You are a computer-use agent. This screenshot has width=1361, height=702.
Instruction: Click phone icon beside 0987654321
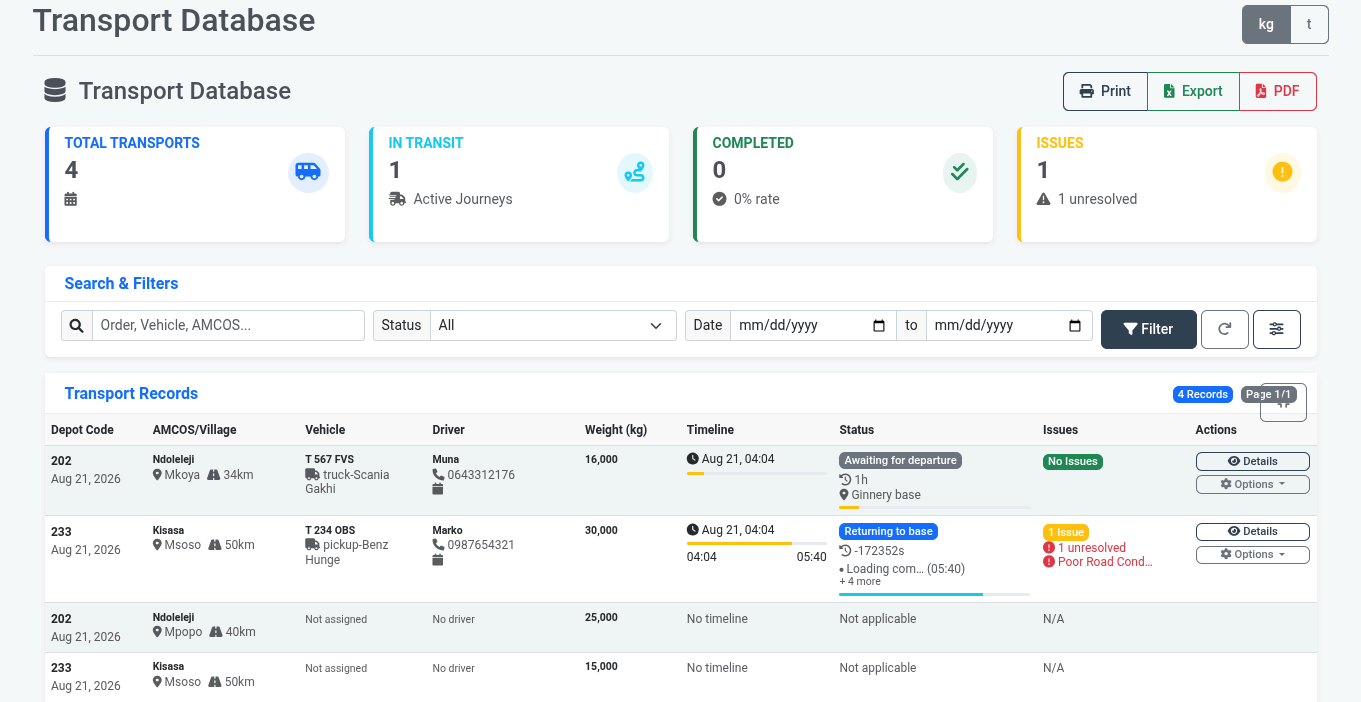click(x=438, y=545)
